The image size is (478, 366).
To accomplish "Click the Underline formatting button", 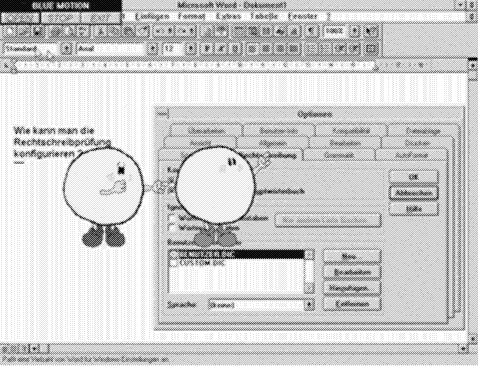I will coord(235,49).
